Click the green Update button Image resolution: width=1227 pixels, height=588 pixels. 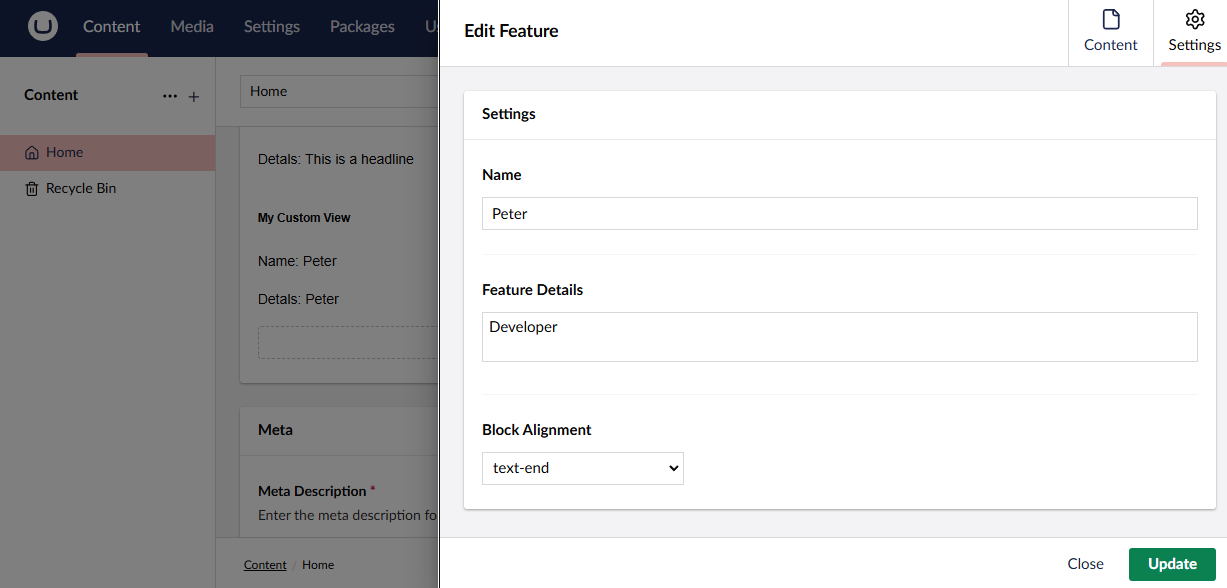click(1172, 564)
